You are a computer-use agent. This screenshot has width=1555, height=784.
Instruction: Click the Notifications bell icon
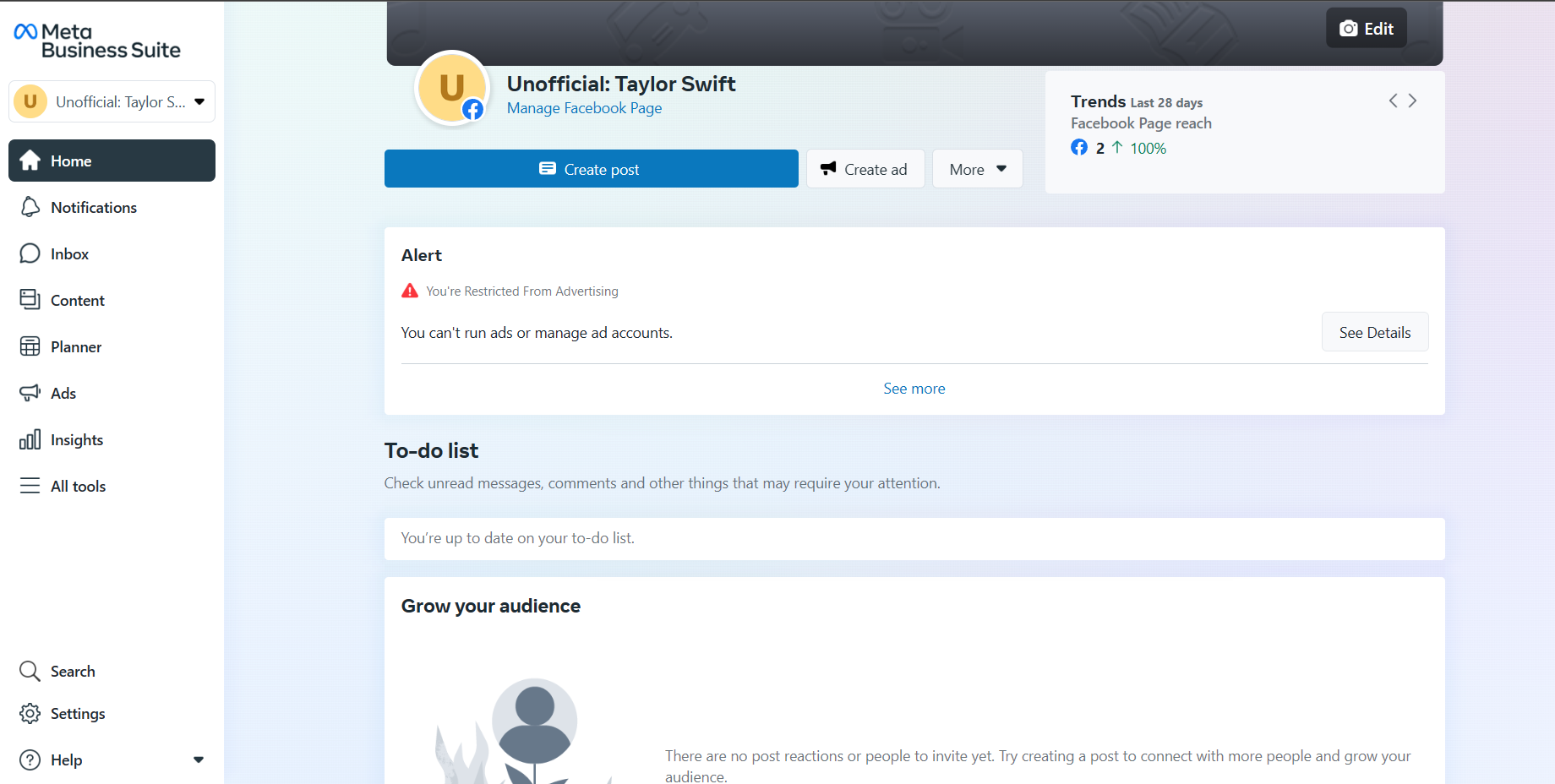(30, 207)
